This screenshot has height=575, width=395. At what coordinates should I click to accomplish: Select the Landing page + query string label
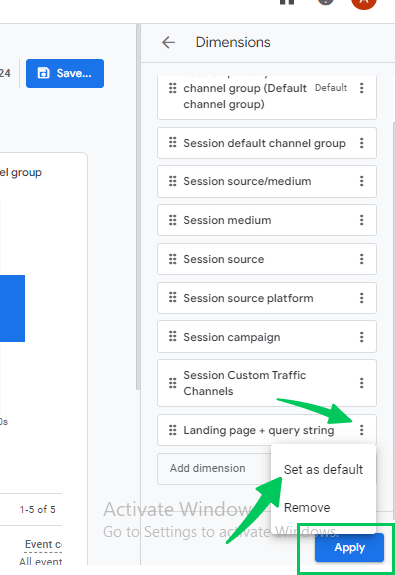pyautogui.click(x=259, y=430)
